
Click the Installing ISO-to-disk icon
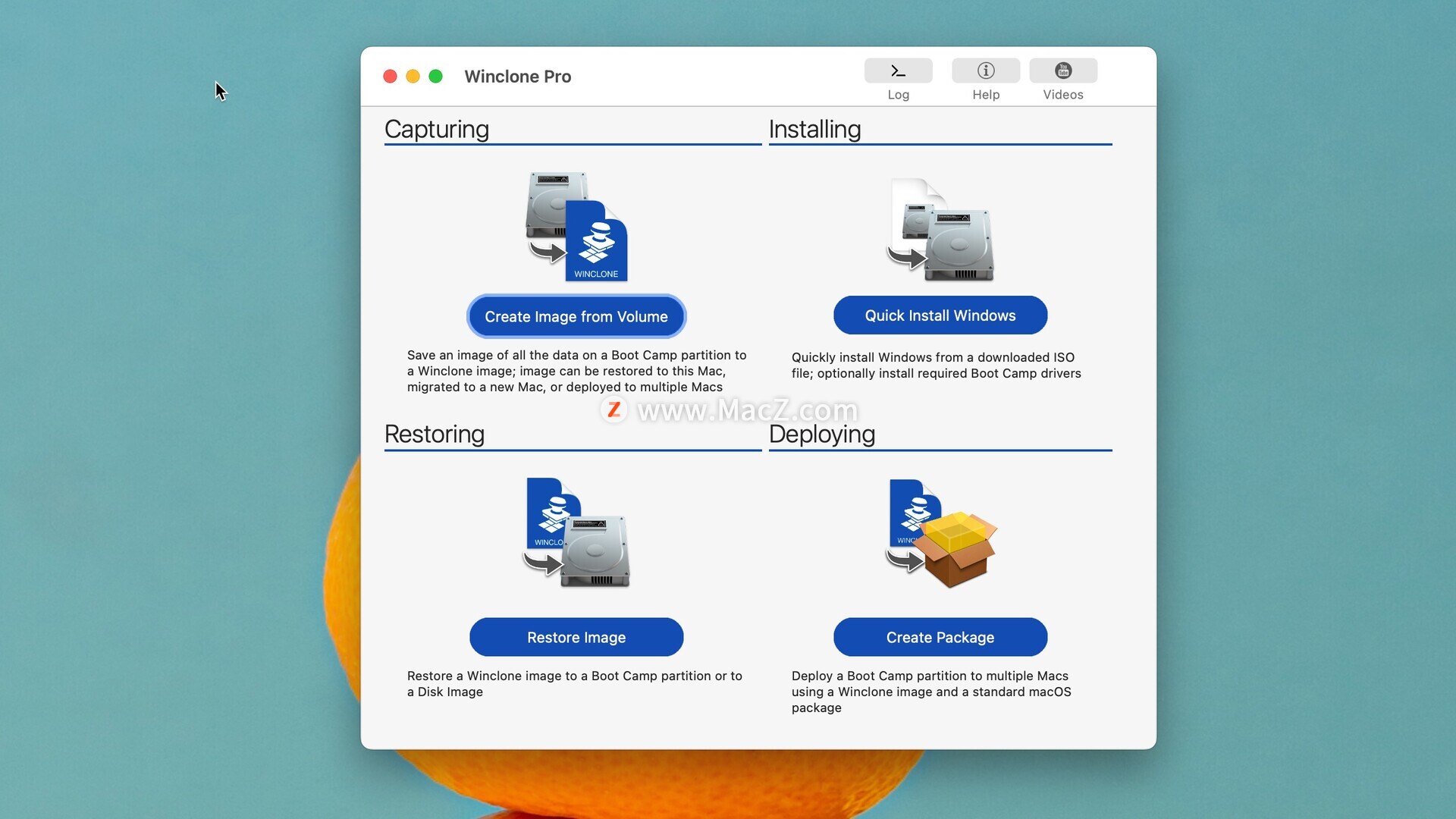point(940,229)
